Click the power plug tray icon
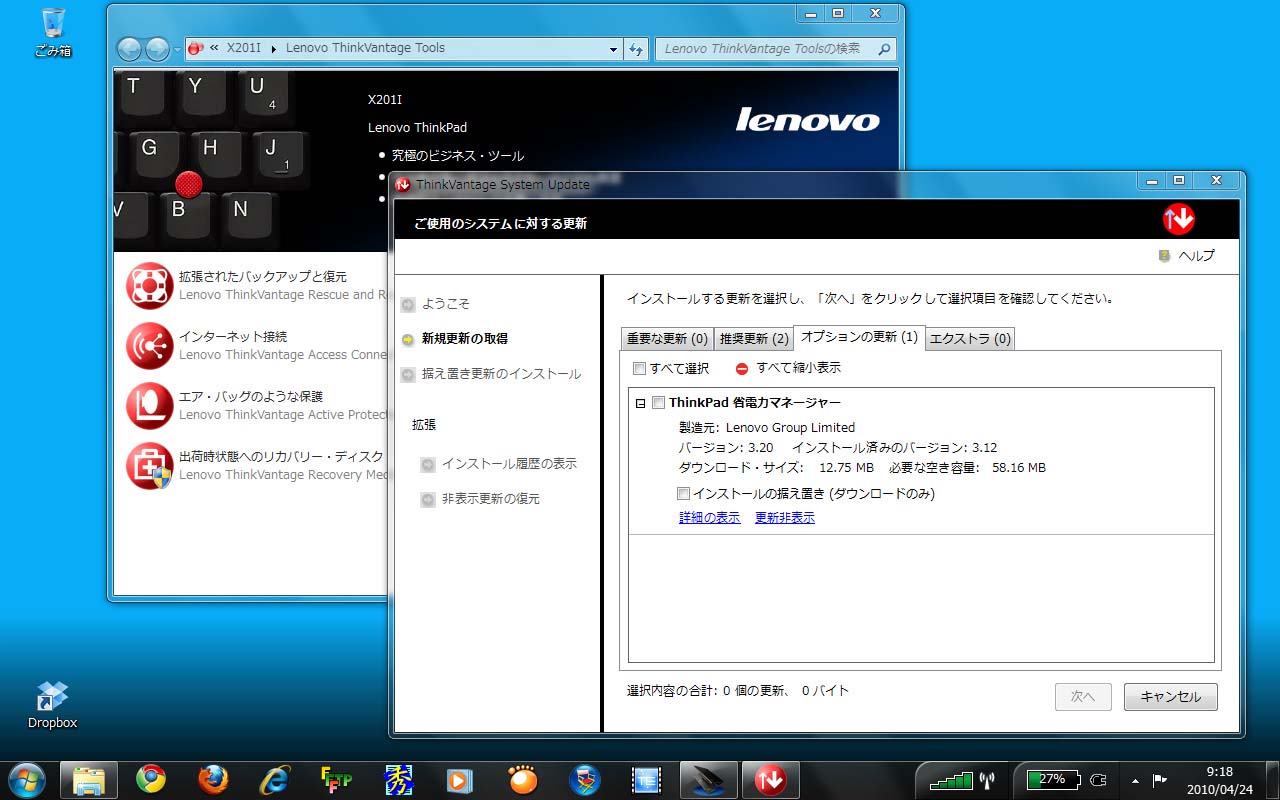 coord(1099,779)
